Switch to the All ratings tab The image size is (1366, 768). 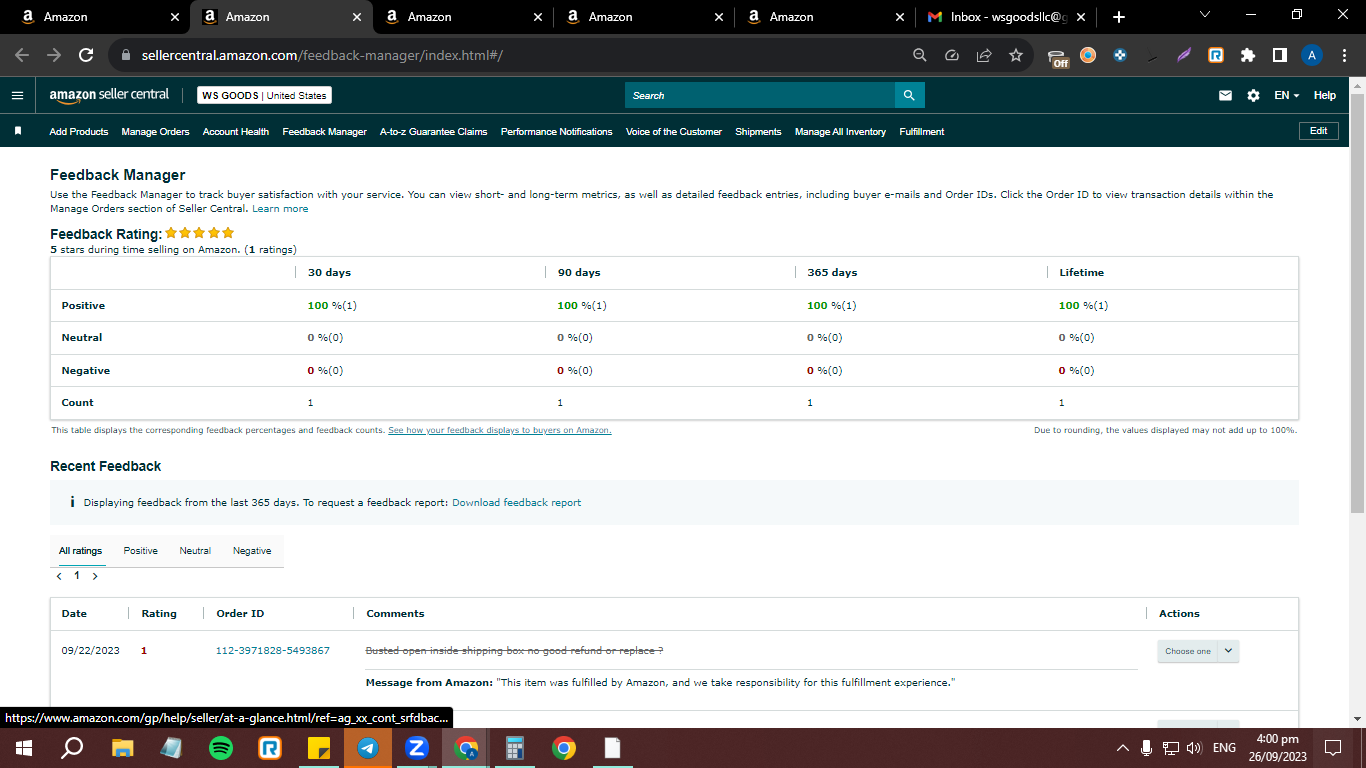pyautogui.click(x=81, y=551)
